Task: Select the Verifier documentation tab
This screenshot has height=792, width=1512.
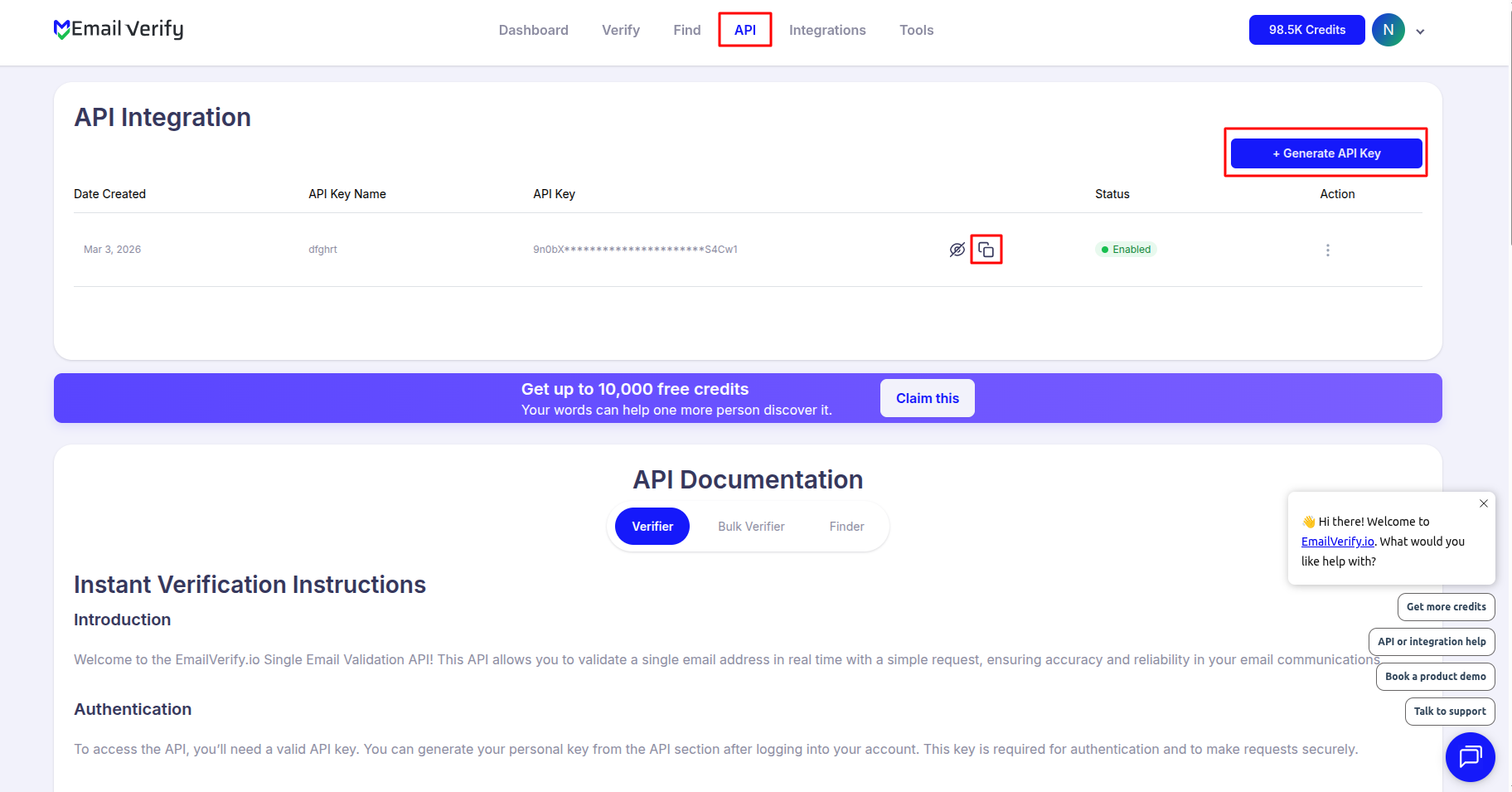Action: click(652, 527)
